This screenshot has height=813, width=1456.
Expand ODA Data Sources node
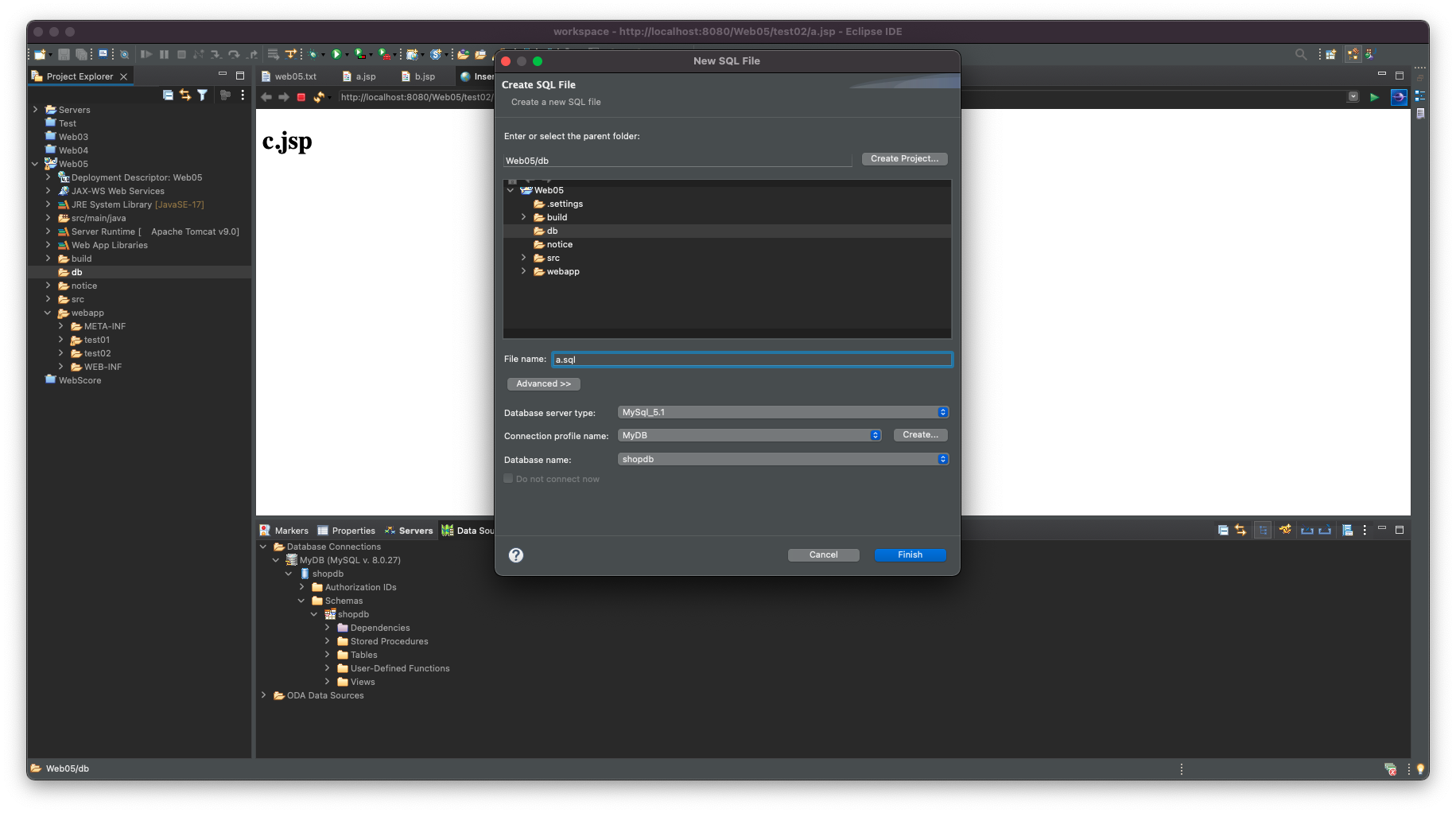(x=263, y=695)
